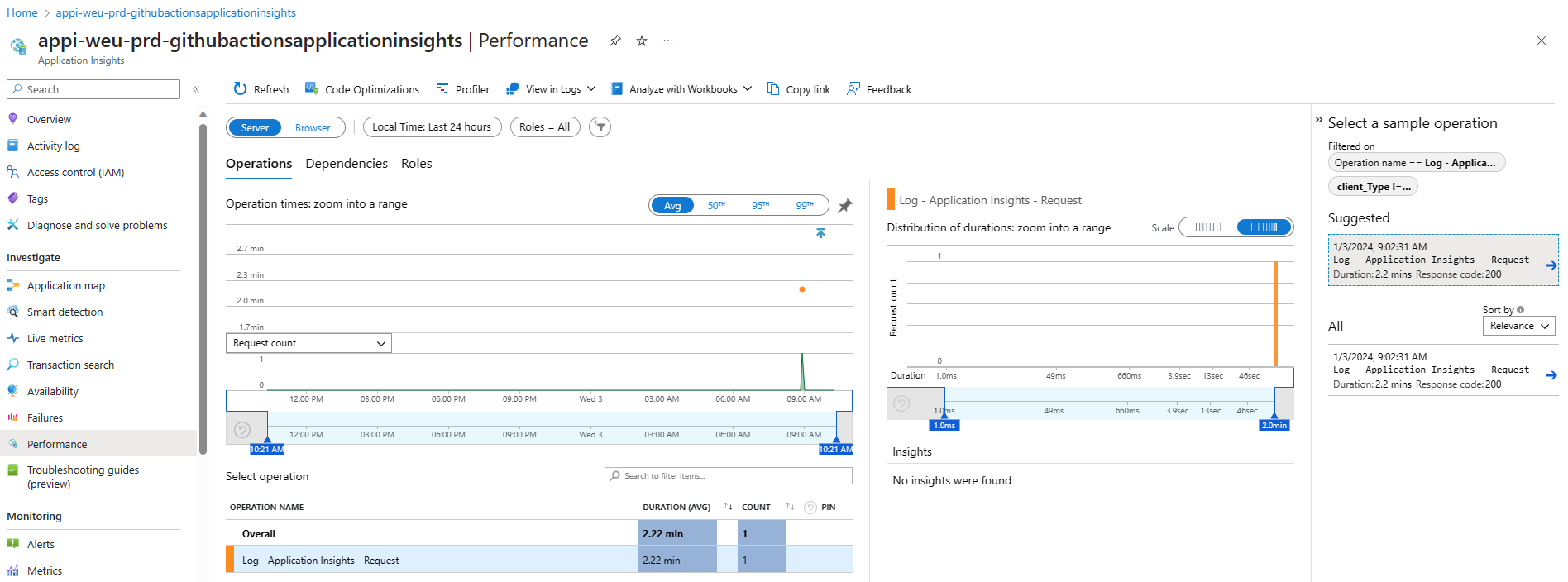This screenshot has height=582, width=1568.
Task: Choose the logarithmic scale toggle
Action: tap(1264, 227)
